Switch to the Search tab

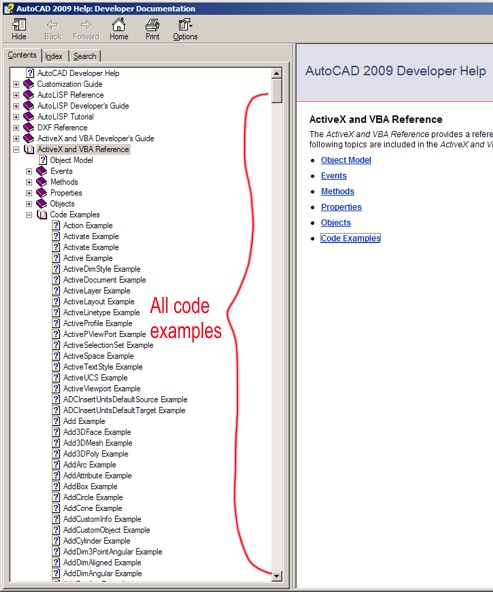point(85,56)
